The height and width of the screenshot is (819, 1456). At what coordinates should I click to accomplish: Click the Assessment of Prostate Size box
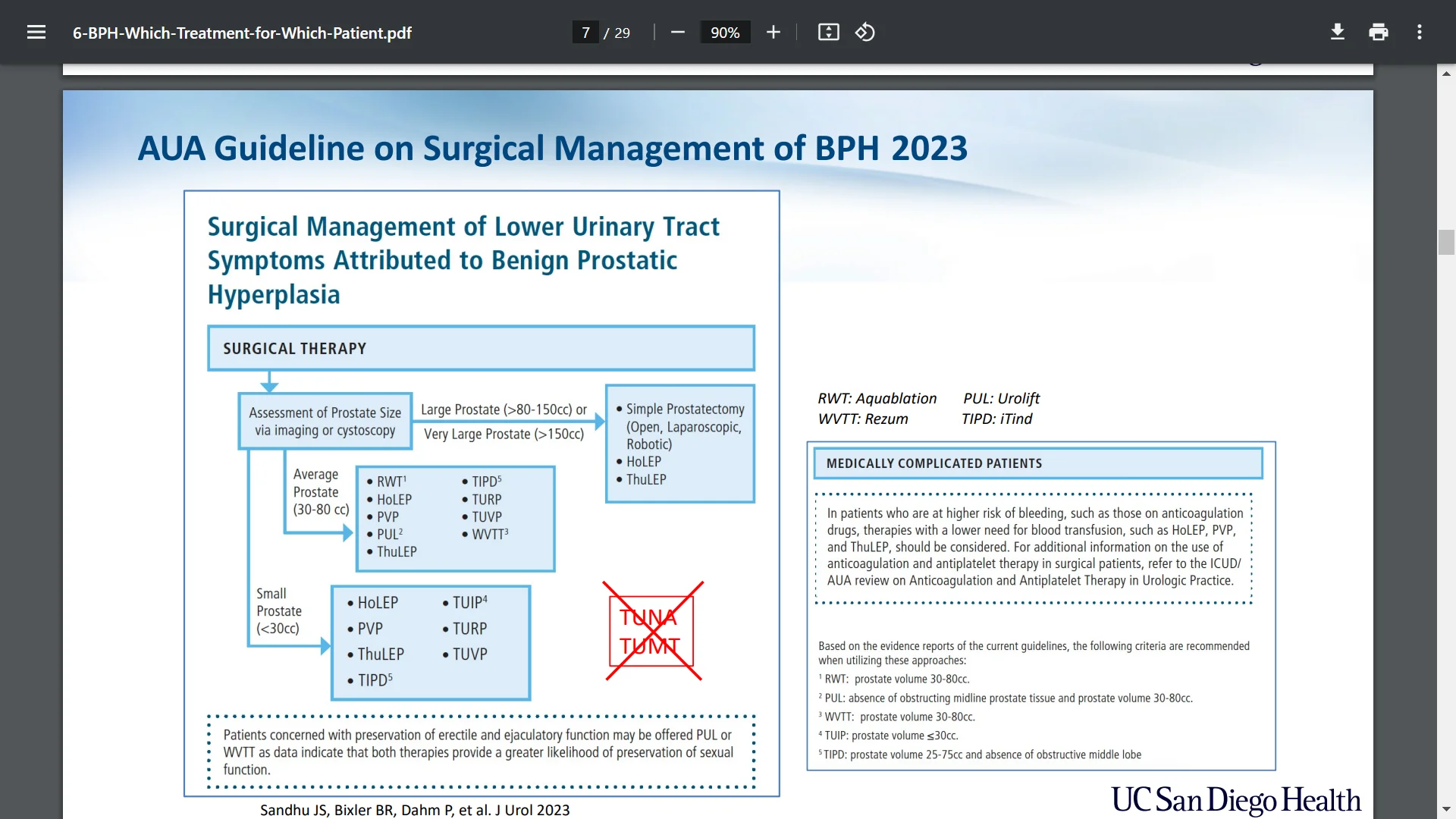(x=325, y=422)
